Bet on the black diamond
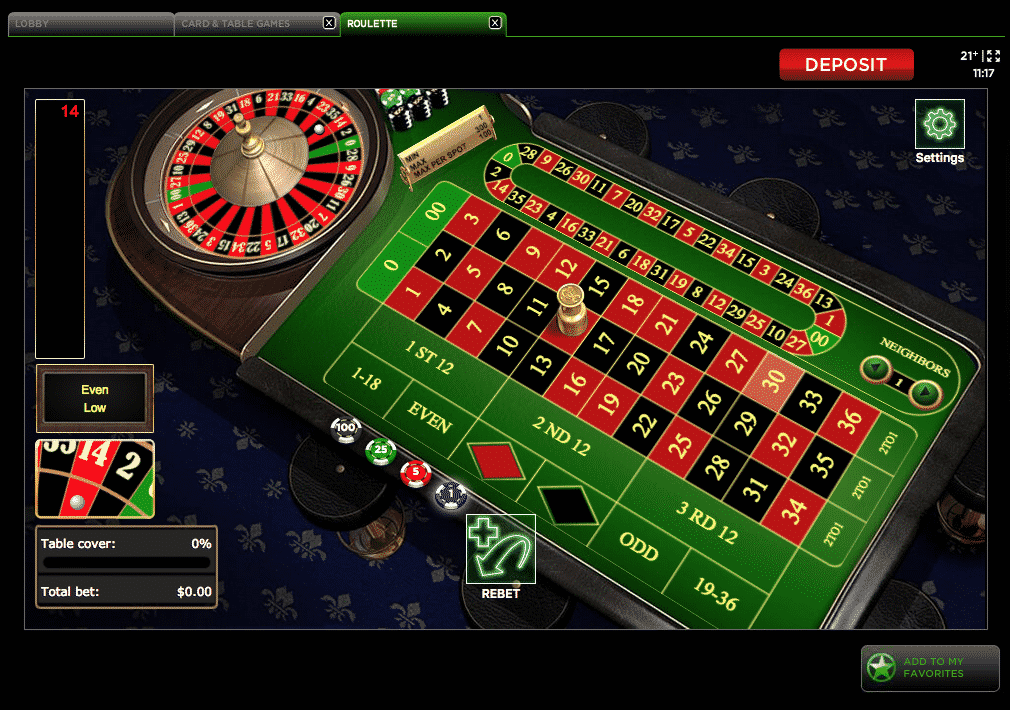This screenshot has height=710, width=1010. coord(569,504)
